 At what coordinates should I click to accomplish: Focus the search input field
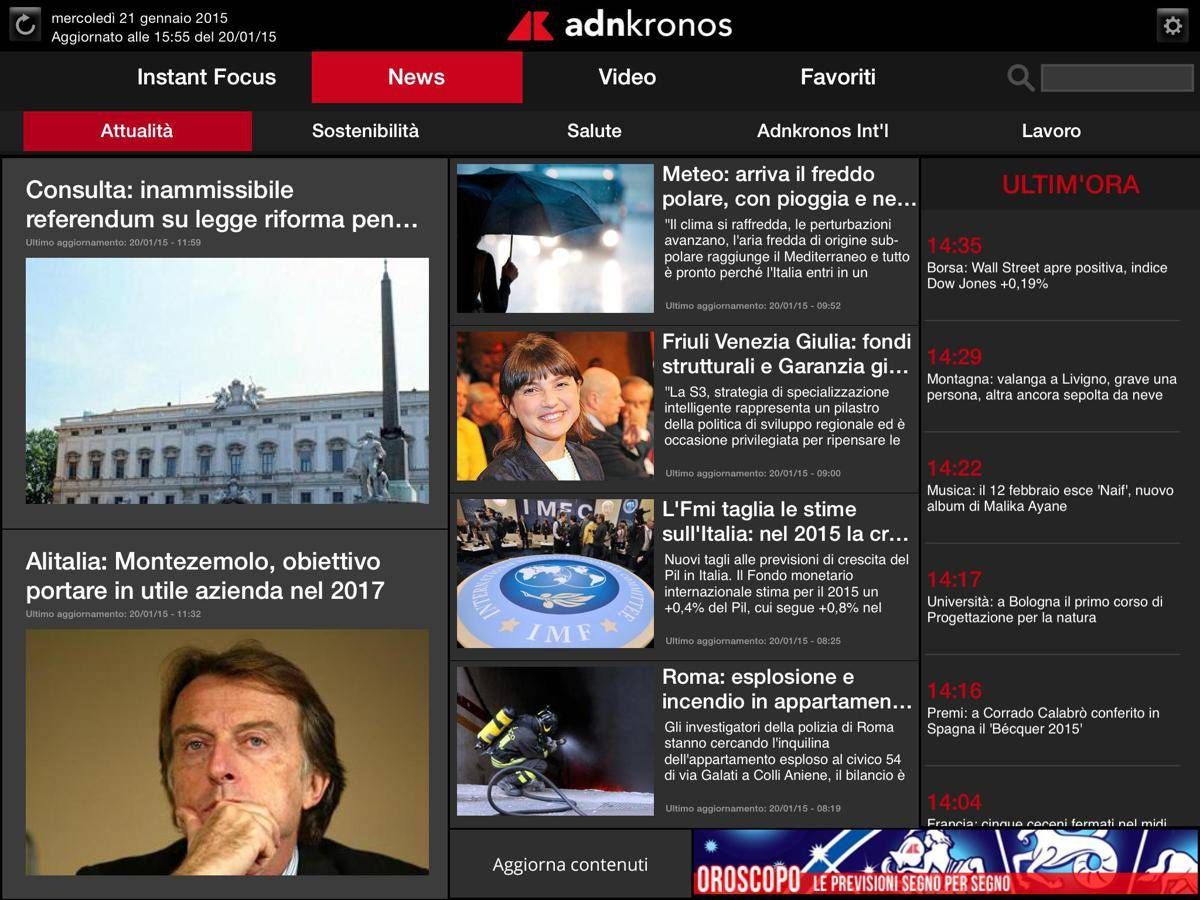click(1117, 78)
